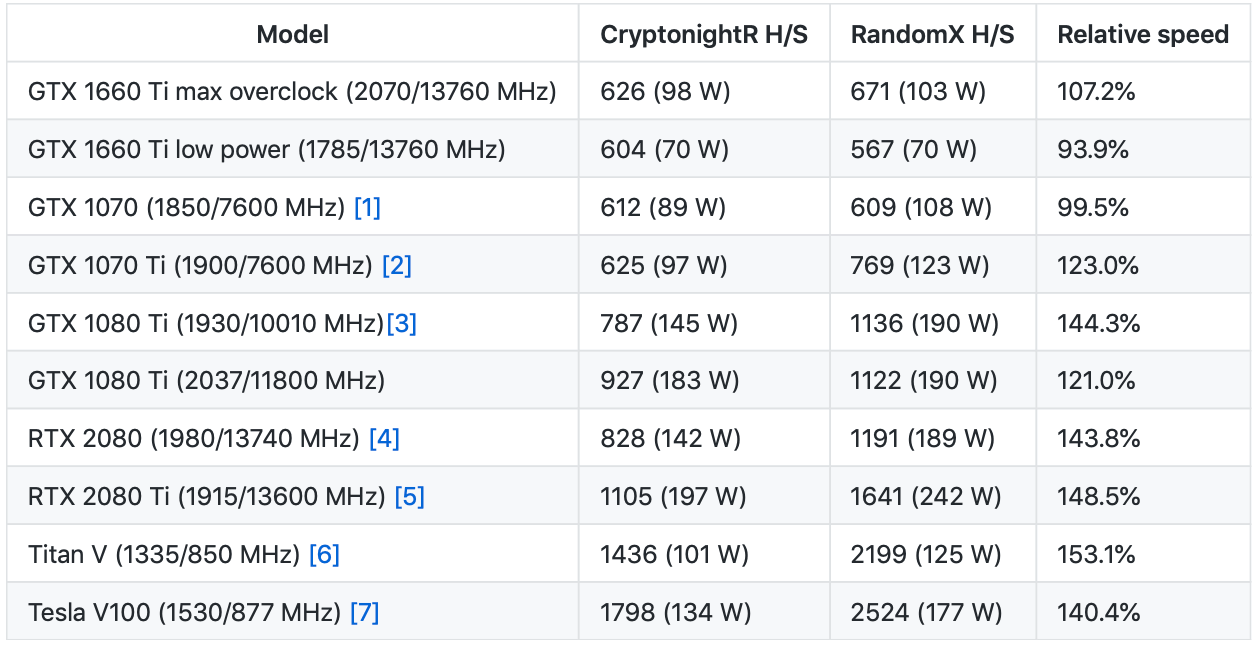Click the GTX 1080 Ti (2037/11800 MHz) cell
The image size is (1256, 645).
[x=207, y=381]
